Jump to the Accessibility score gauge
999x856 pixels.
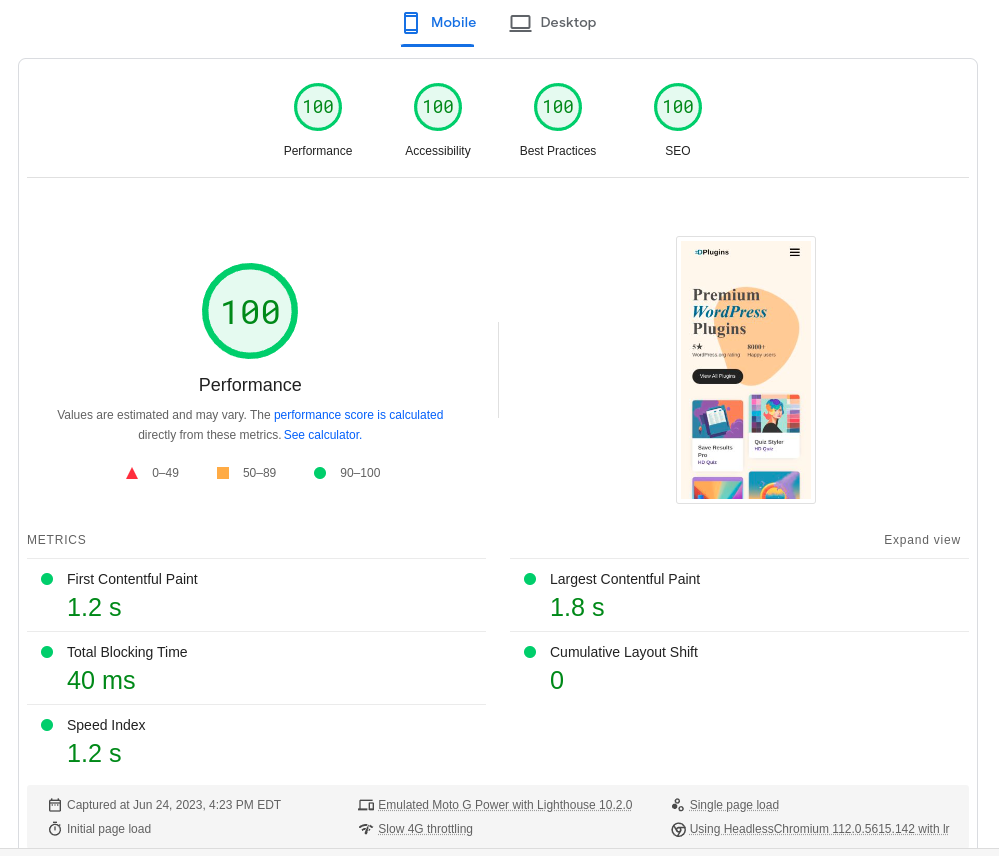pyautogui.click(x=438, y=108)
